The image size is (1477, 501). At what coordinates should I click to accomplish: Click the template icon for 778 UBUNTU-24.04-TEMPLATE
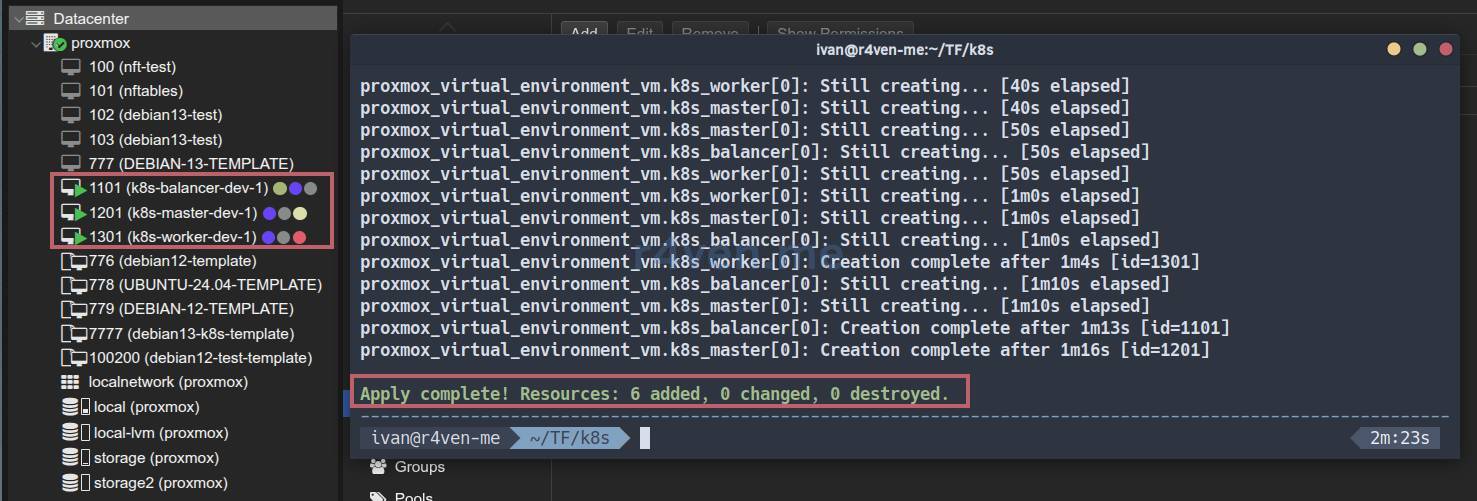coord(73,285)
